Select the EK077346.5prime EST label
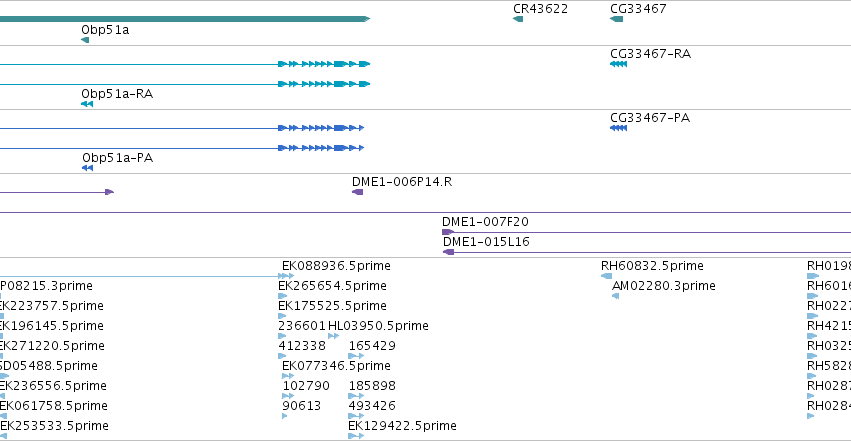 [336, 366]
